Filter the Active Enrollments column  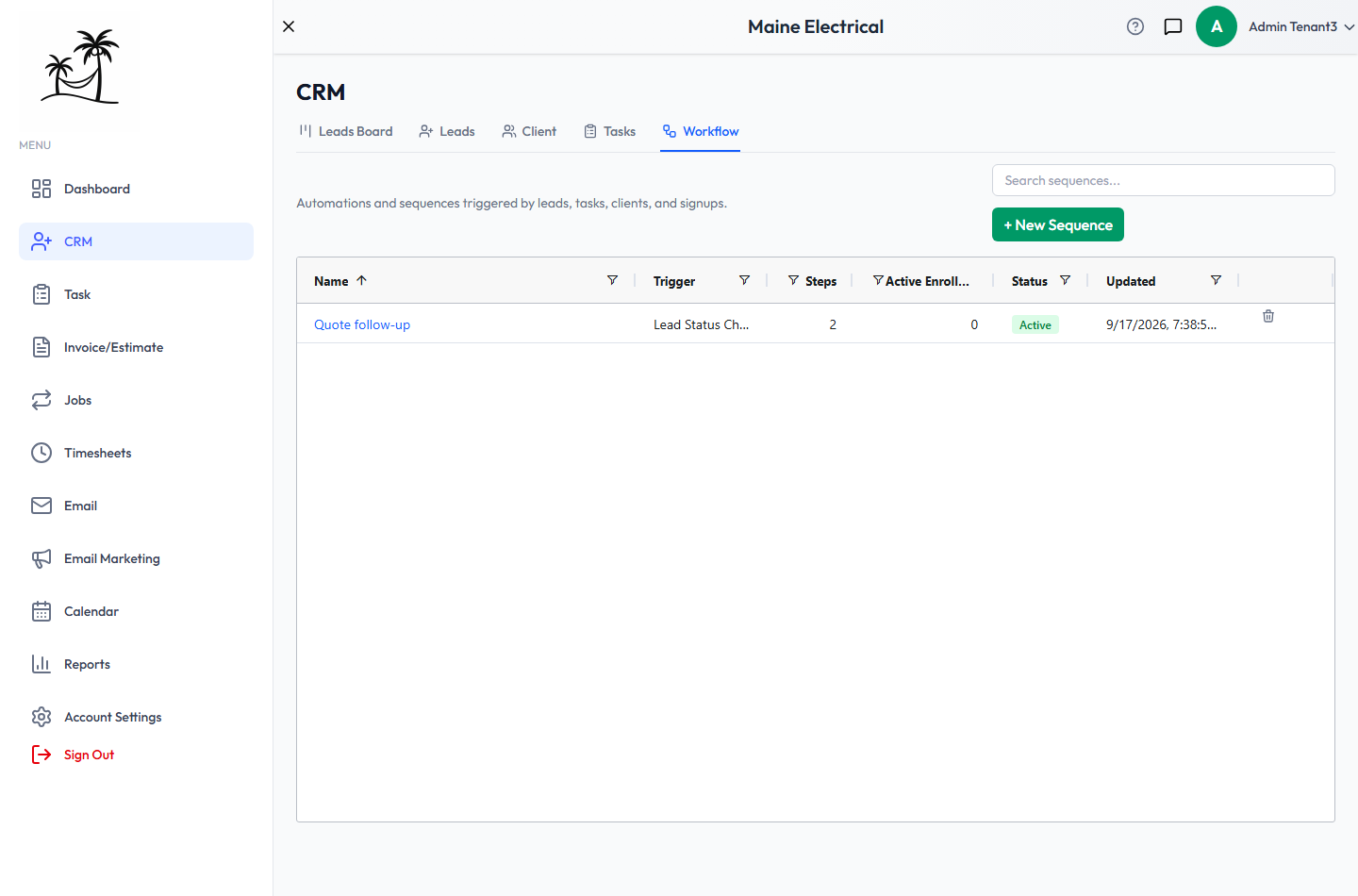[x=878, y=280]
